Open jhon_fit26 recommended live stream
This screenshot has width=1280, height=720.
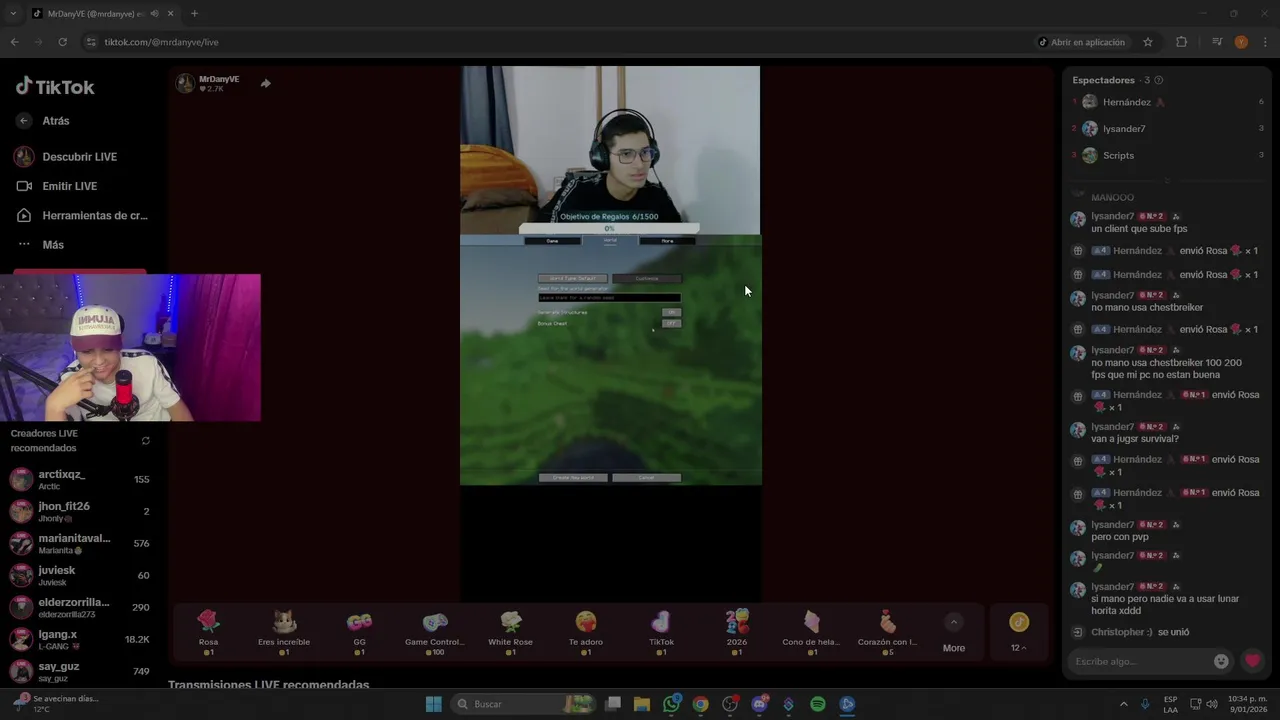[80, 511]
